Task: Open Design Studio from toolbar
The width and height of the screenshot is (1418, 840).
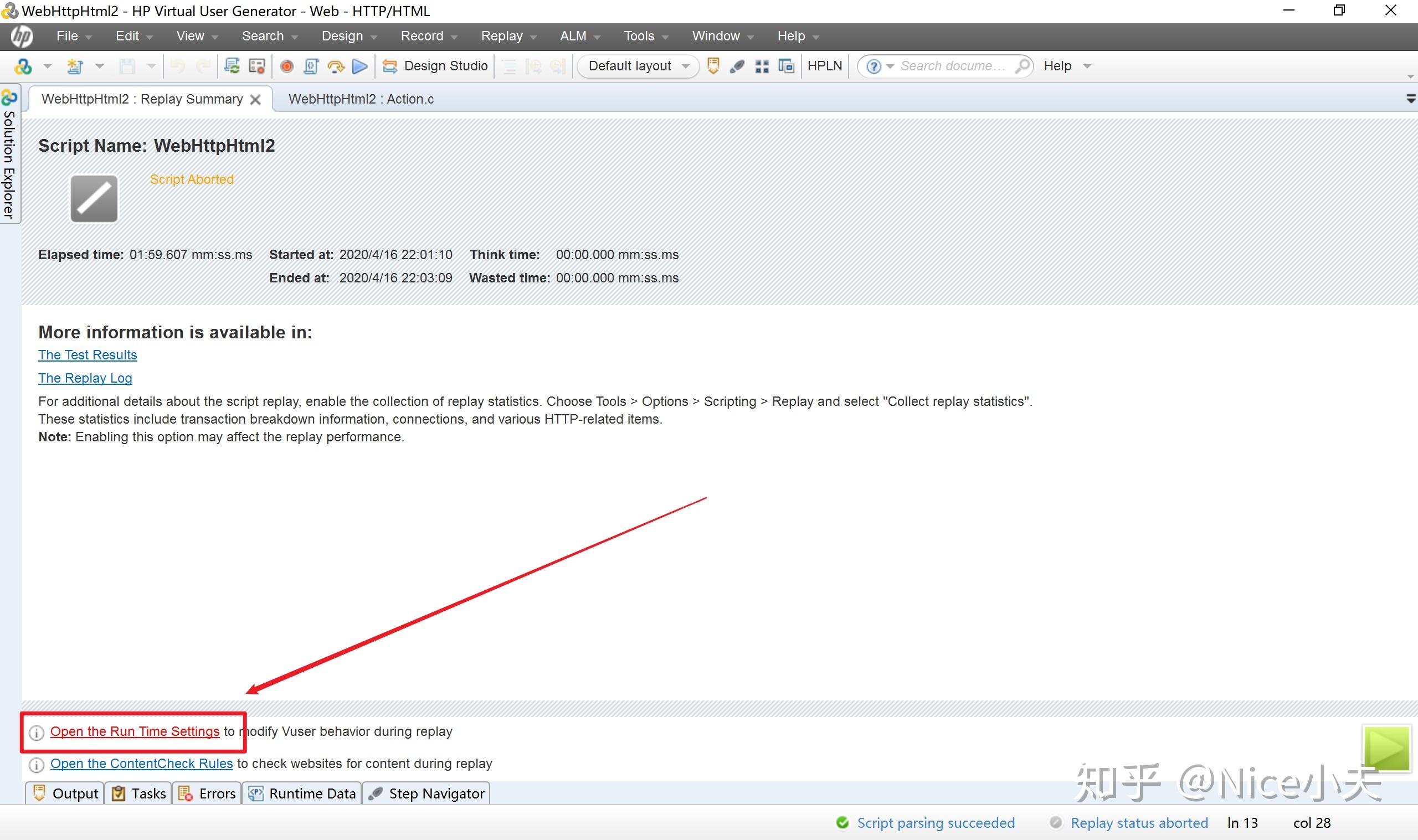Action: coord(435,66)
